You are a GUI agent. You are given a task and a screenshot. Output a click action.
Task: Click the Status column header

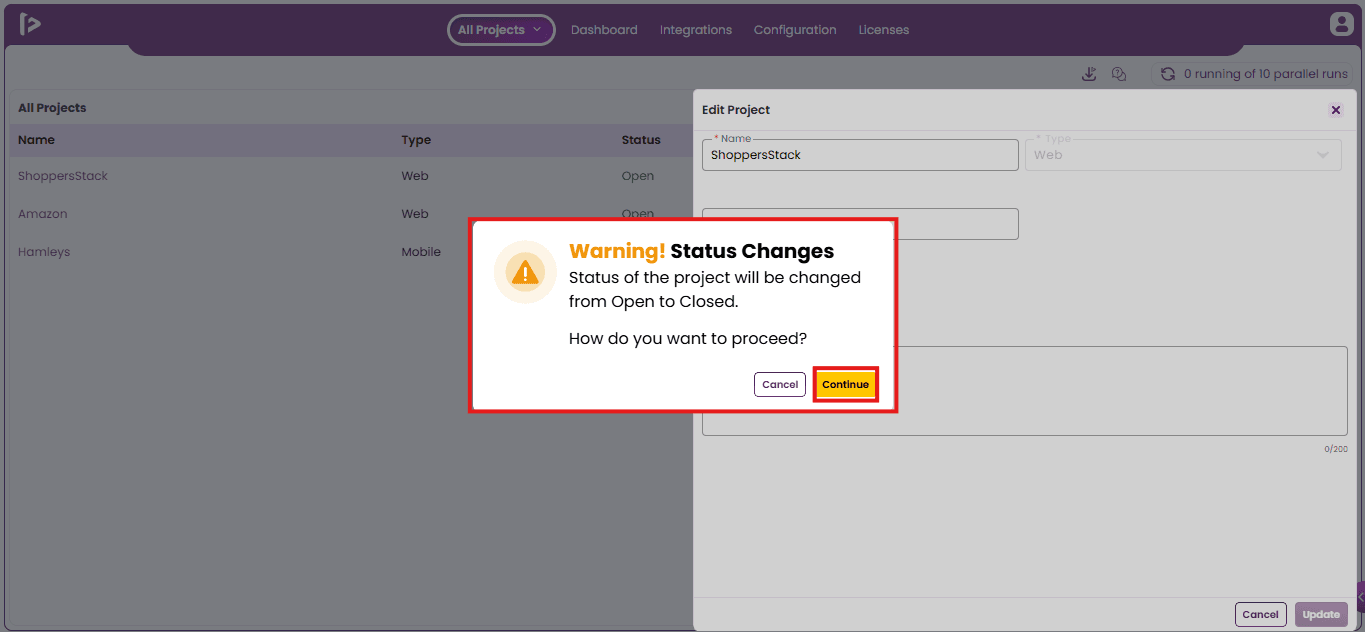[x=641, y=140]
